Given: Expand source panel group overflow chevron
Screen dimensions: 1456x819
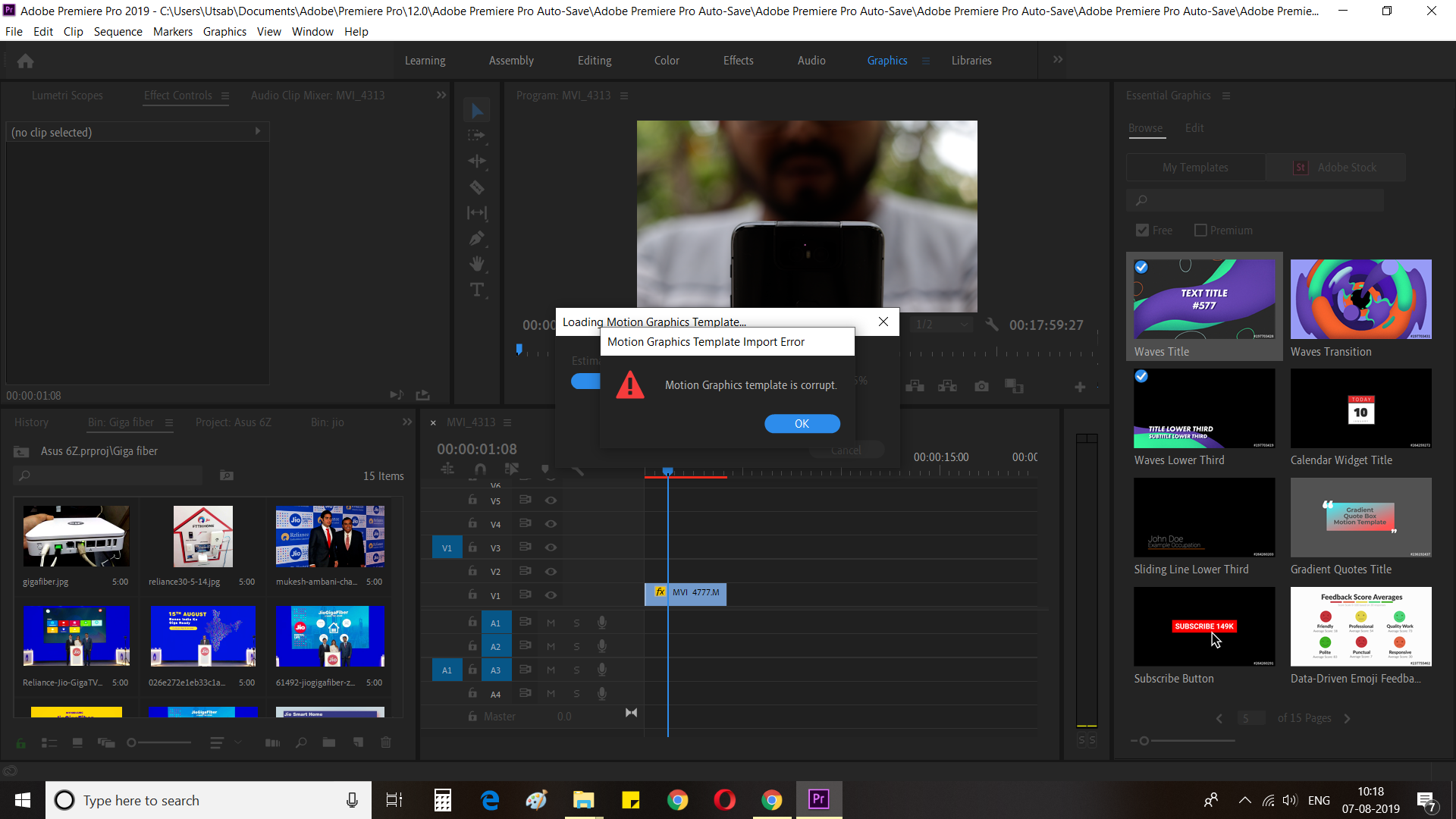Looking at the screenshot, I should click(441, 96).
